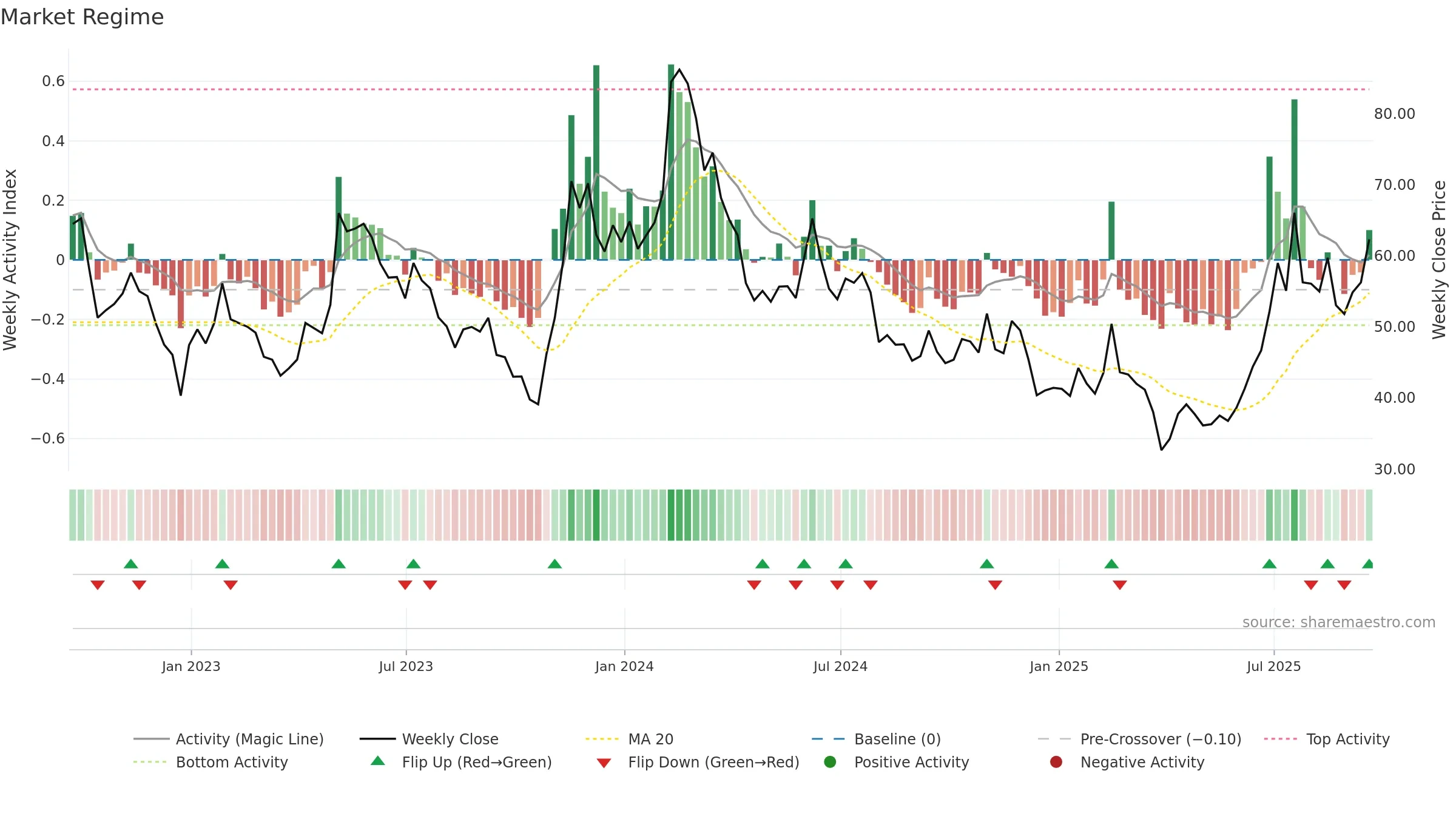Toggle the MA 20 legend entry

629,739
